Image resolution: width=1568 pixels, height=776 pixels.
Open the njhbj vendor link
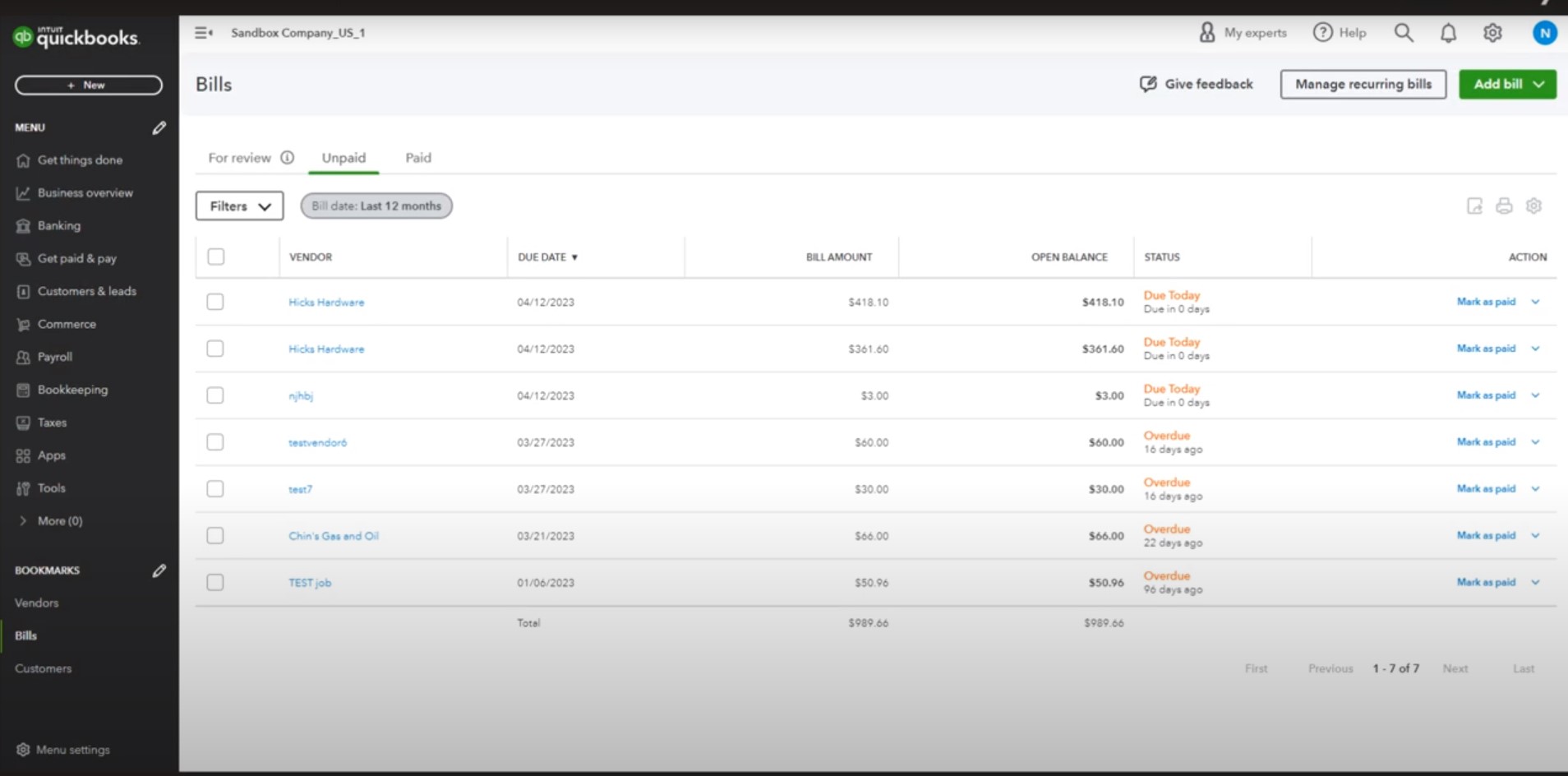(301, 396)
